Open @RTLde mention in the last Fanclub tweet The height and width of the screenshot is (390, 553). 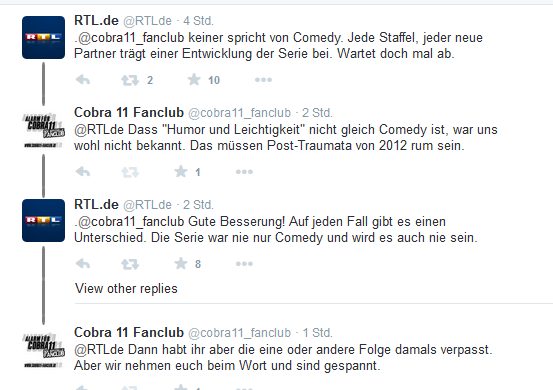[x=99, y=349]
